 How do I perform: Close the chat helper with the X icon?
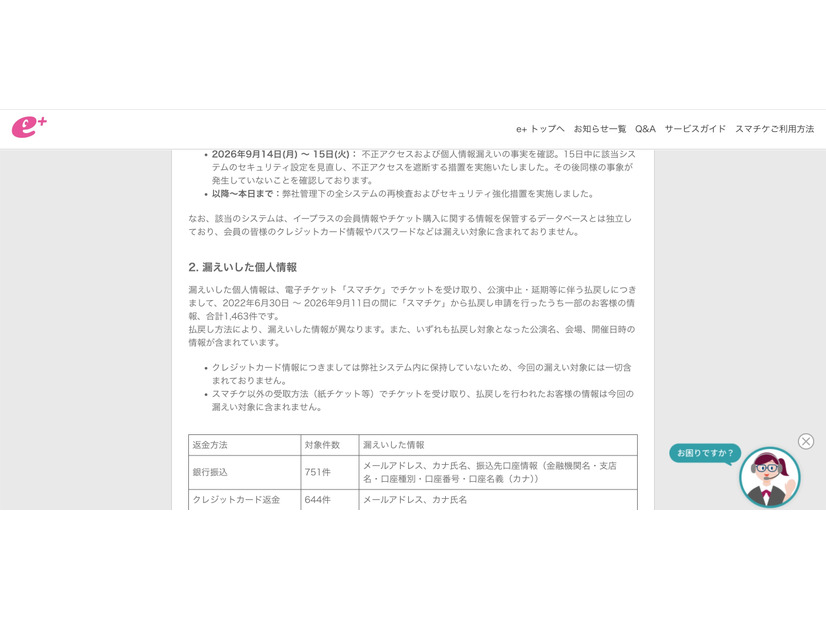(x=805, y=441)
